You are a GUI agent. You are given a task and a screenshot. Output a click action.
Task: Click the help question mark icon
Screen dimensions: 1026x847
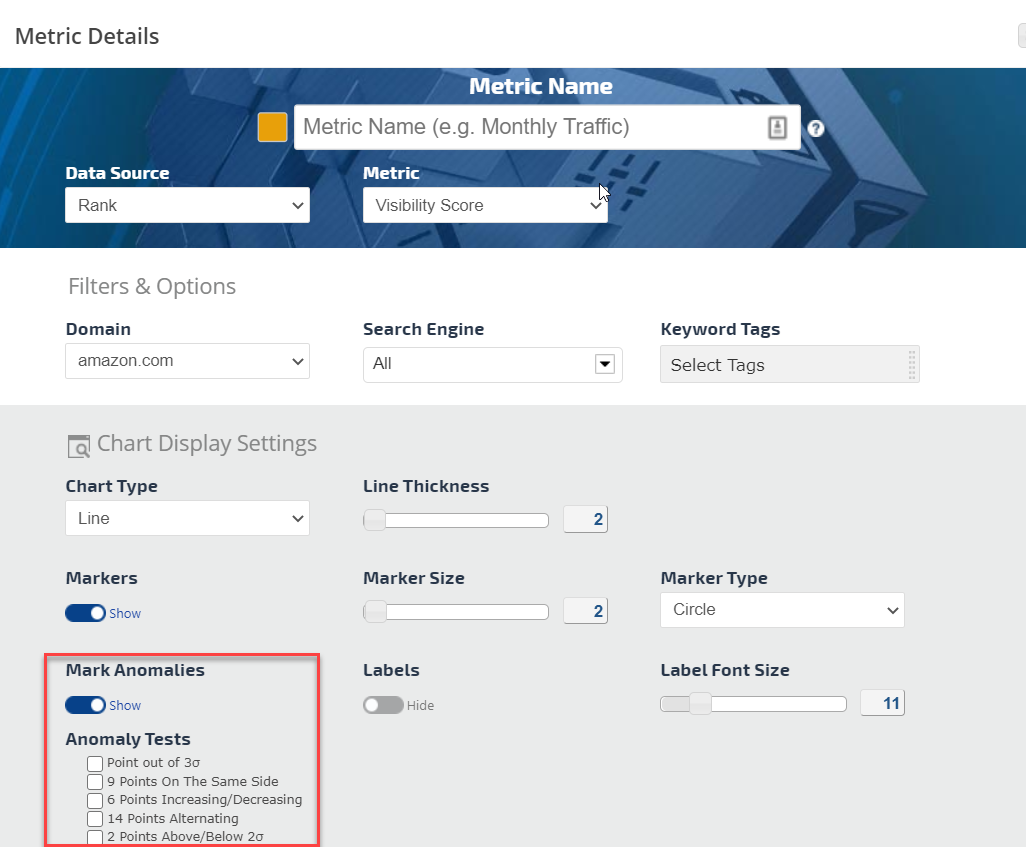click(x=815, y=128)
